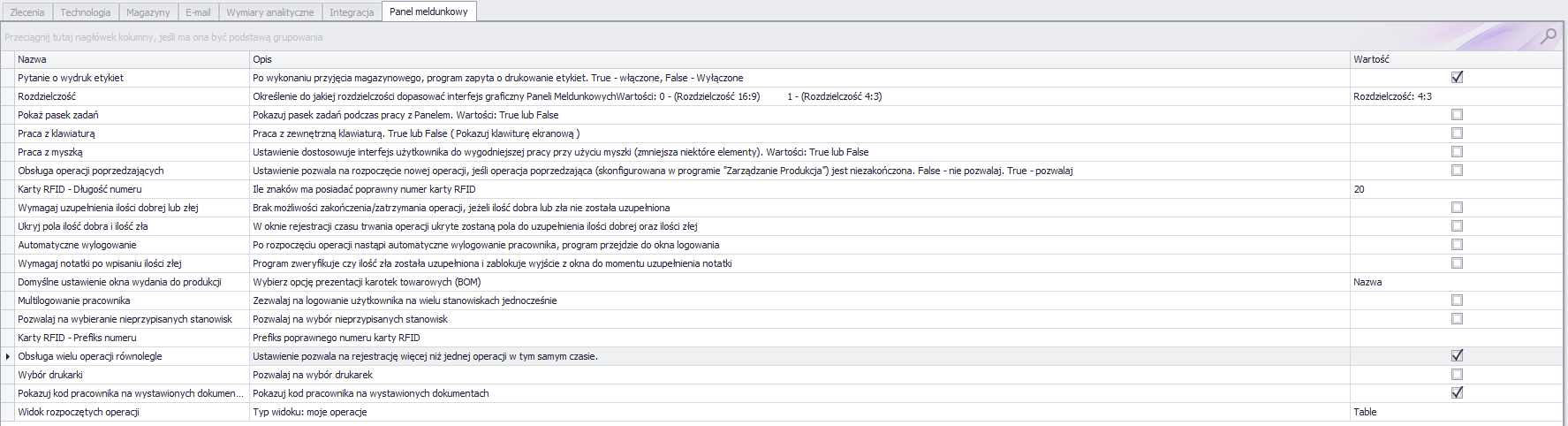Click the row indicator arrow beside Obsługa wielu operacji
Screen dimensions: 1568x426
8,356
